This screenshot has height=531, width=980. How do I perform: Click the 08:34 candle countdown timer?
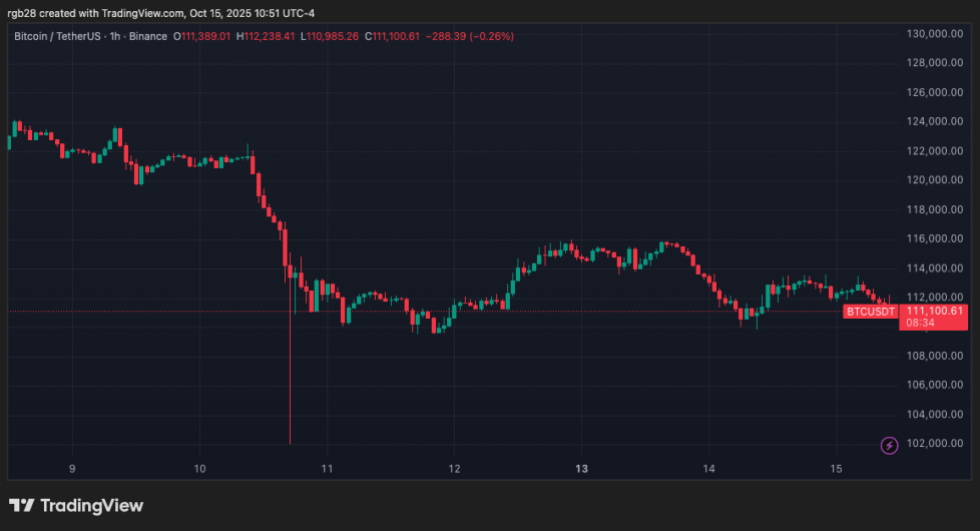pyautogui.click(x=920, y=324)
